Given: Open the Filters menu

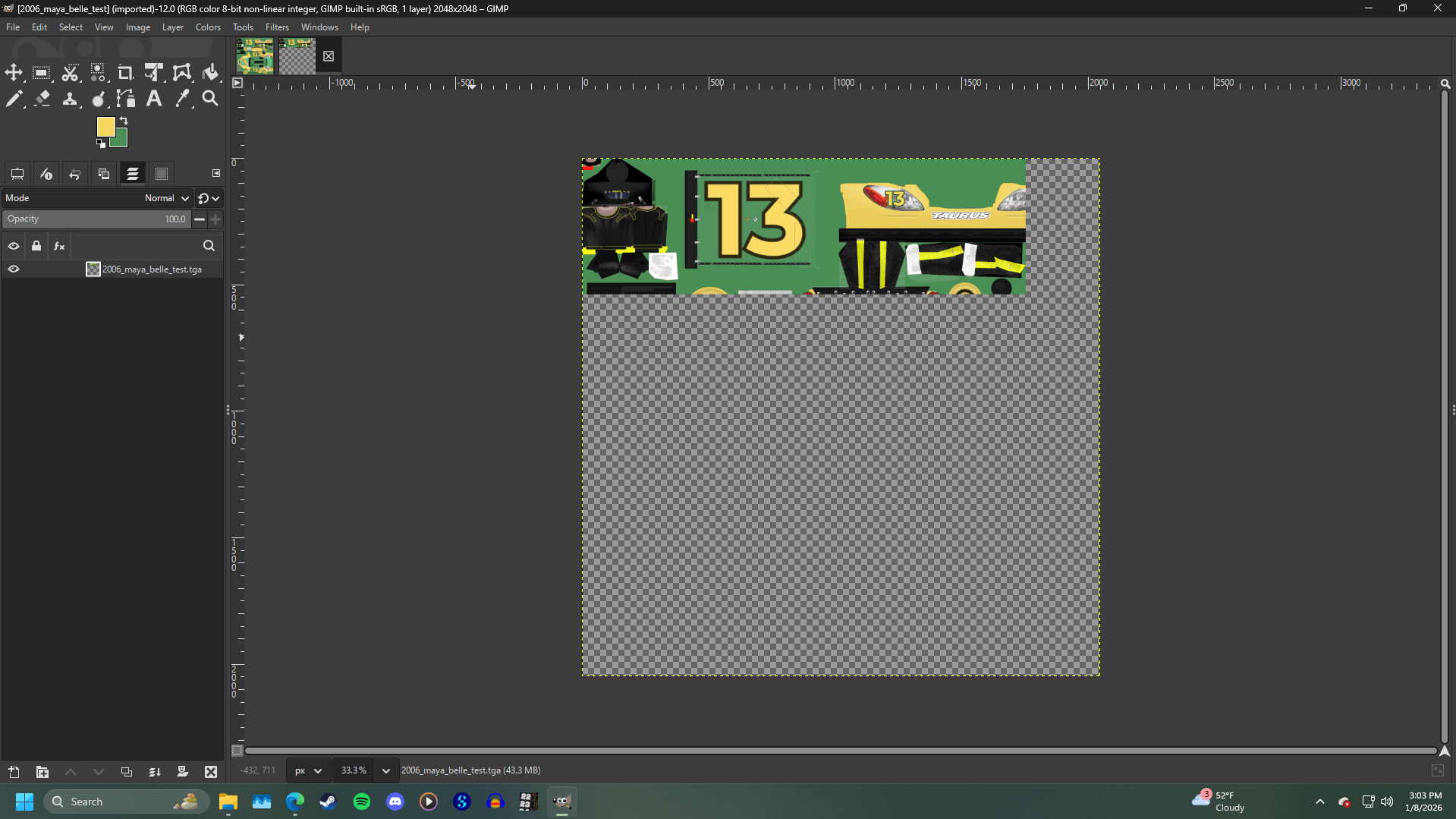Looking at the screenshot, I should coord(277,27).
